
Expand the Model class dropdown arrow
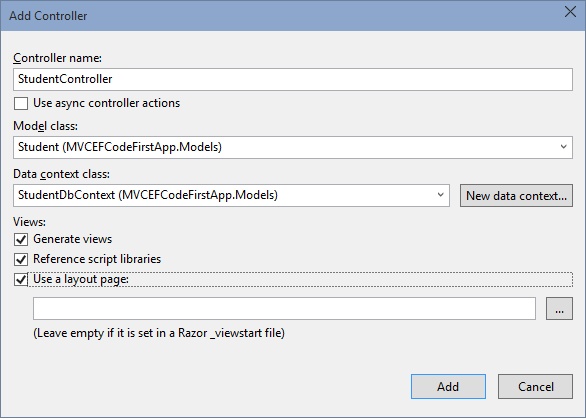coord(564,147)
